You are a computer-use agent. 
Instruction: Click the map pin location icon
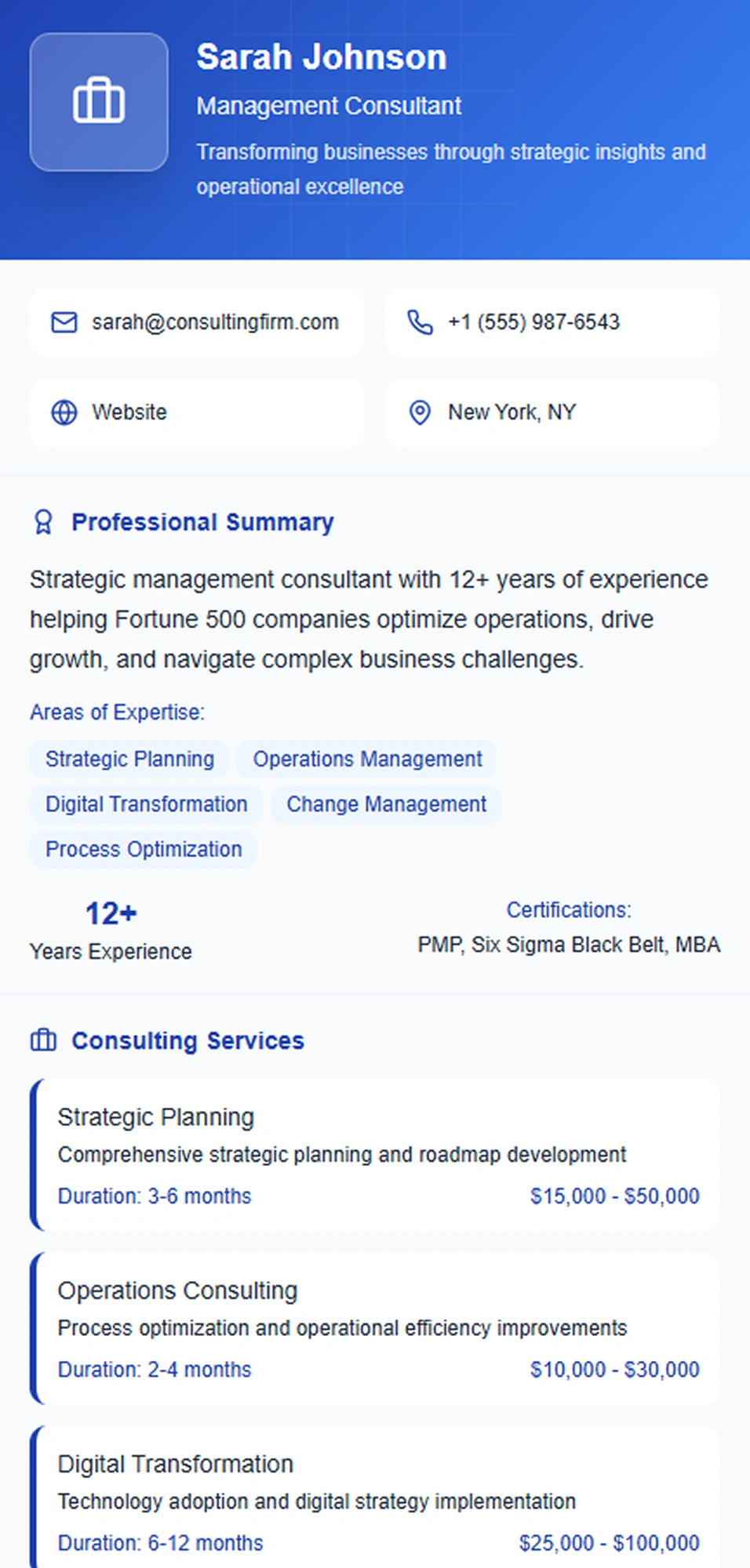tap(420, 412)
